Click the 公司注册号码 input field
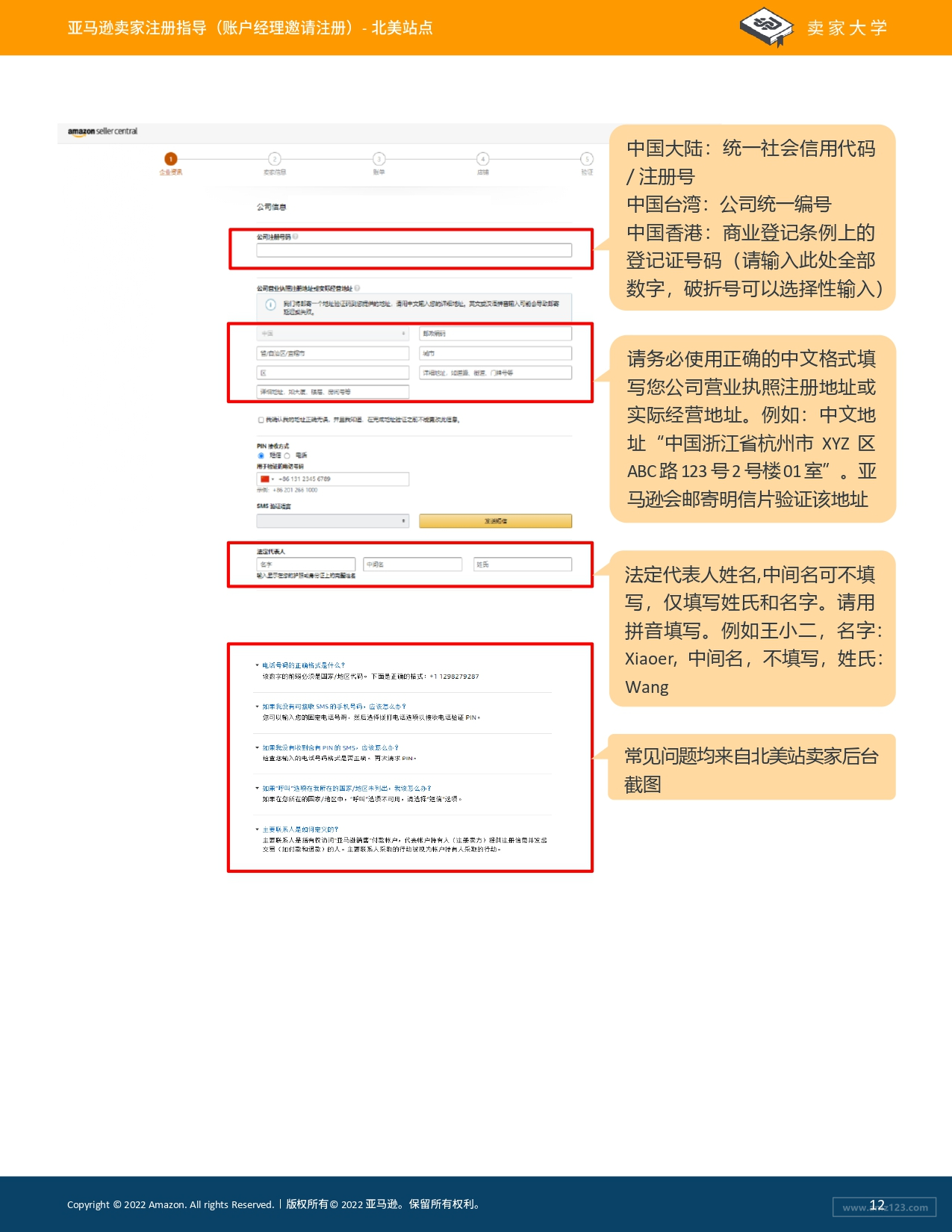952x1232 pixels. [x=414, y=251]
